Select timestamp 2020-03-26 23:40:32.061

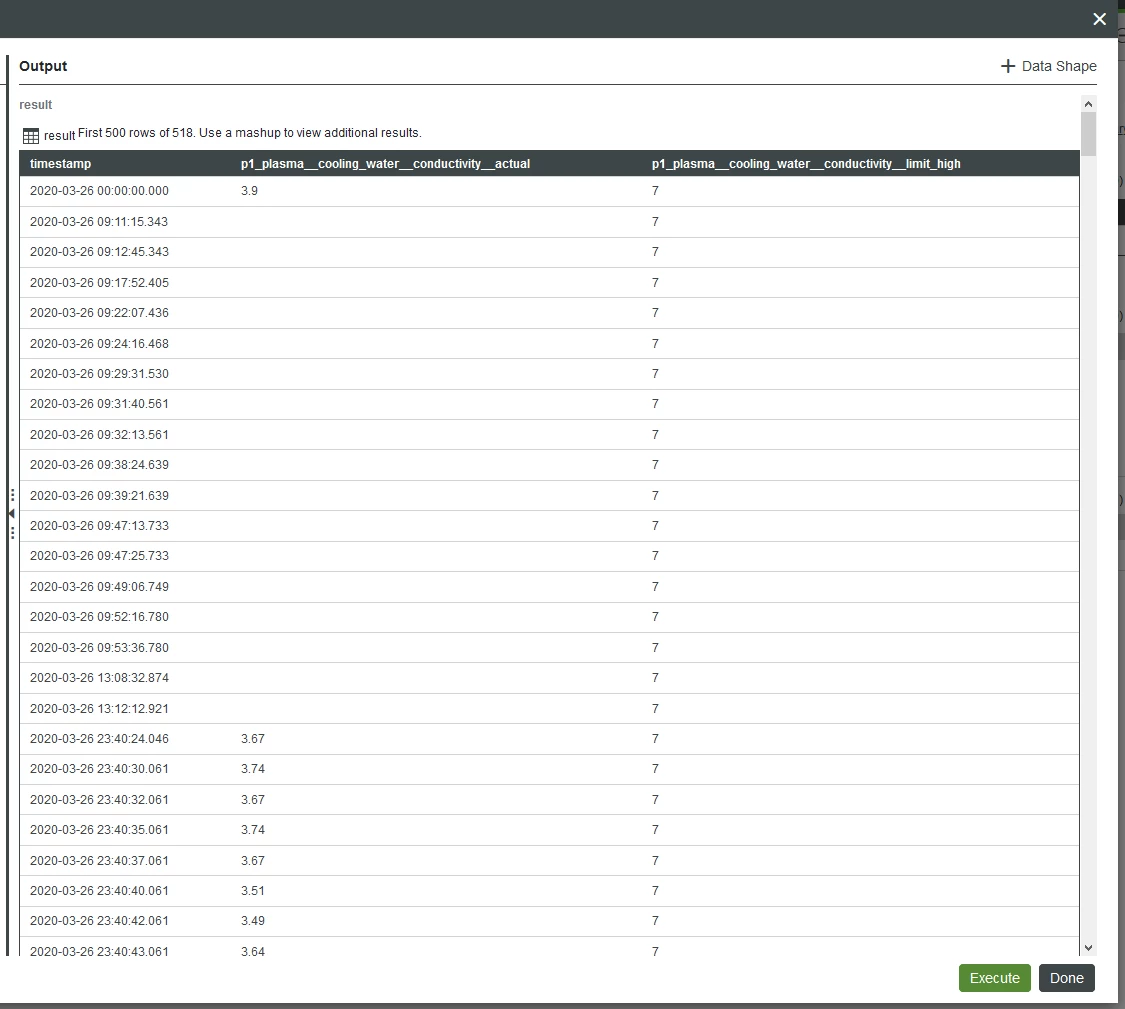tap(99, 800)
